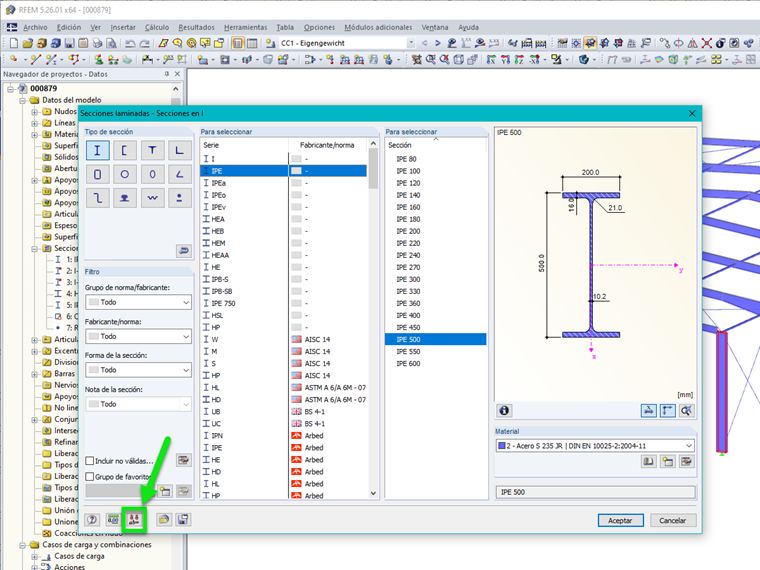Viewport: 760px width, 570px height.
Task: Open the Cálculo menu
Action: pos(157,27)
